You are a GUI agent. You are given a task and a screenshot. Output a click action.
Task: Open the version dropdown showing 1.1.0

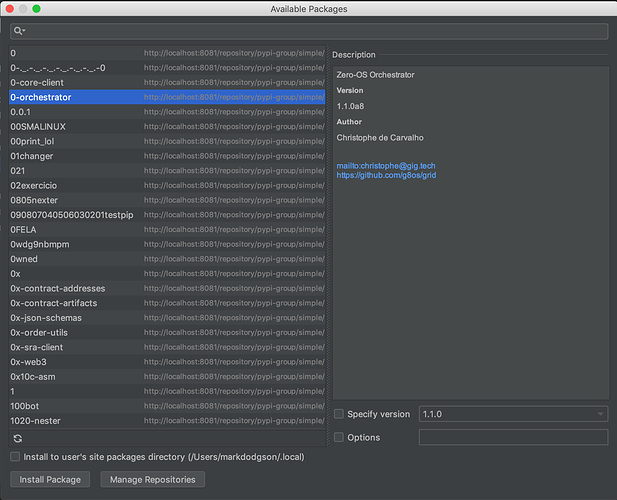[513, 414]
